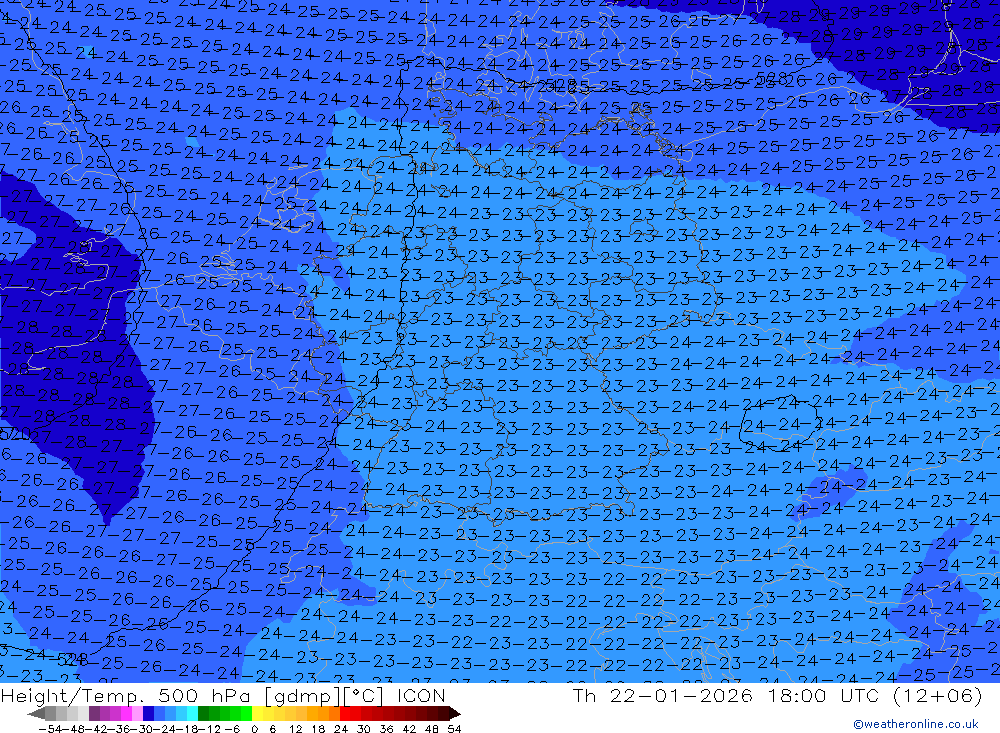Click the '-54' legend scale value
Screen dimensions: 1000x733
pos(51,729)
